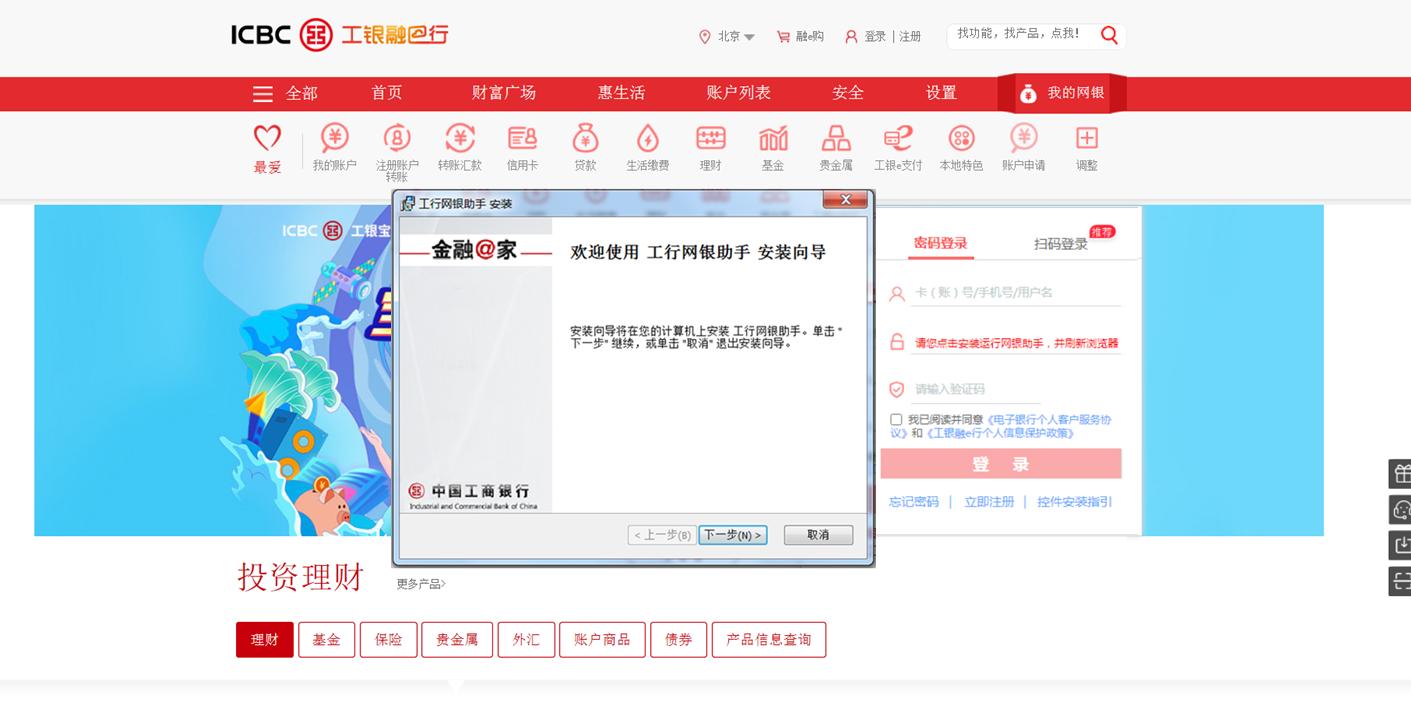The height and width of the screenshot is (706, 1411).
Task: Open the 生活缴费 bill payment icon
Action: [647, 139]
